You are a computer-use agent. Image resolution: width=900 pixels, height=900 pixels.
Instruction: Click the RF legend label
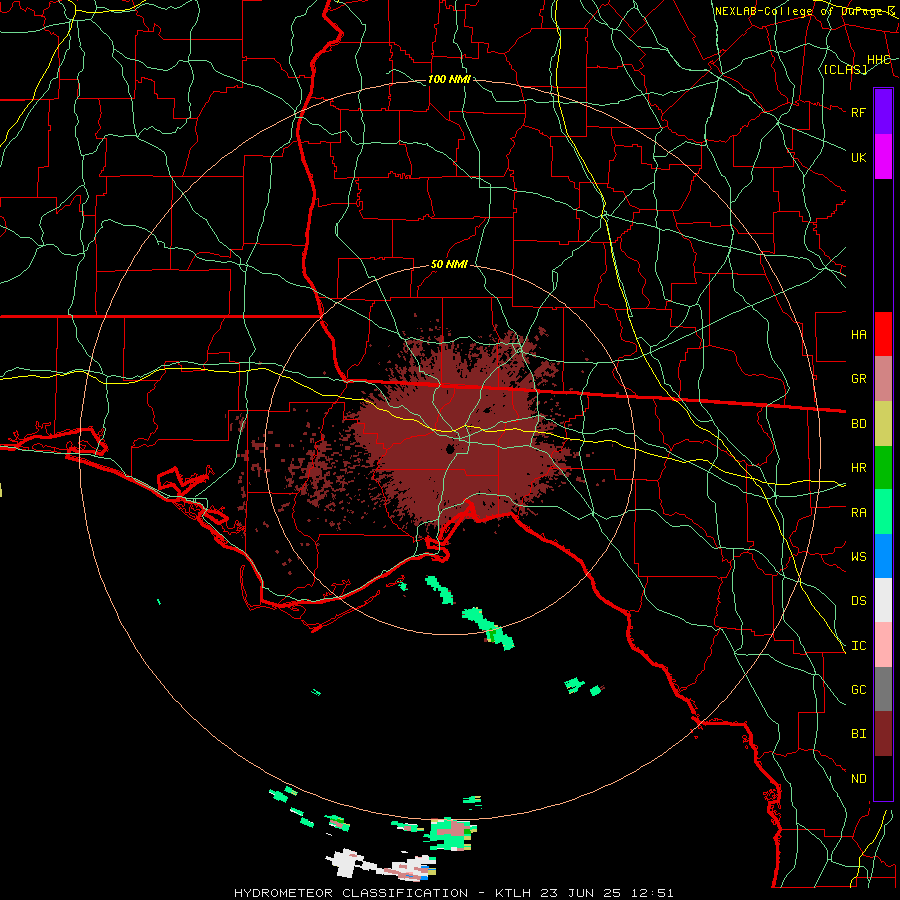(858, 112)
